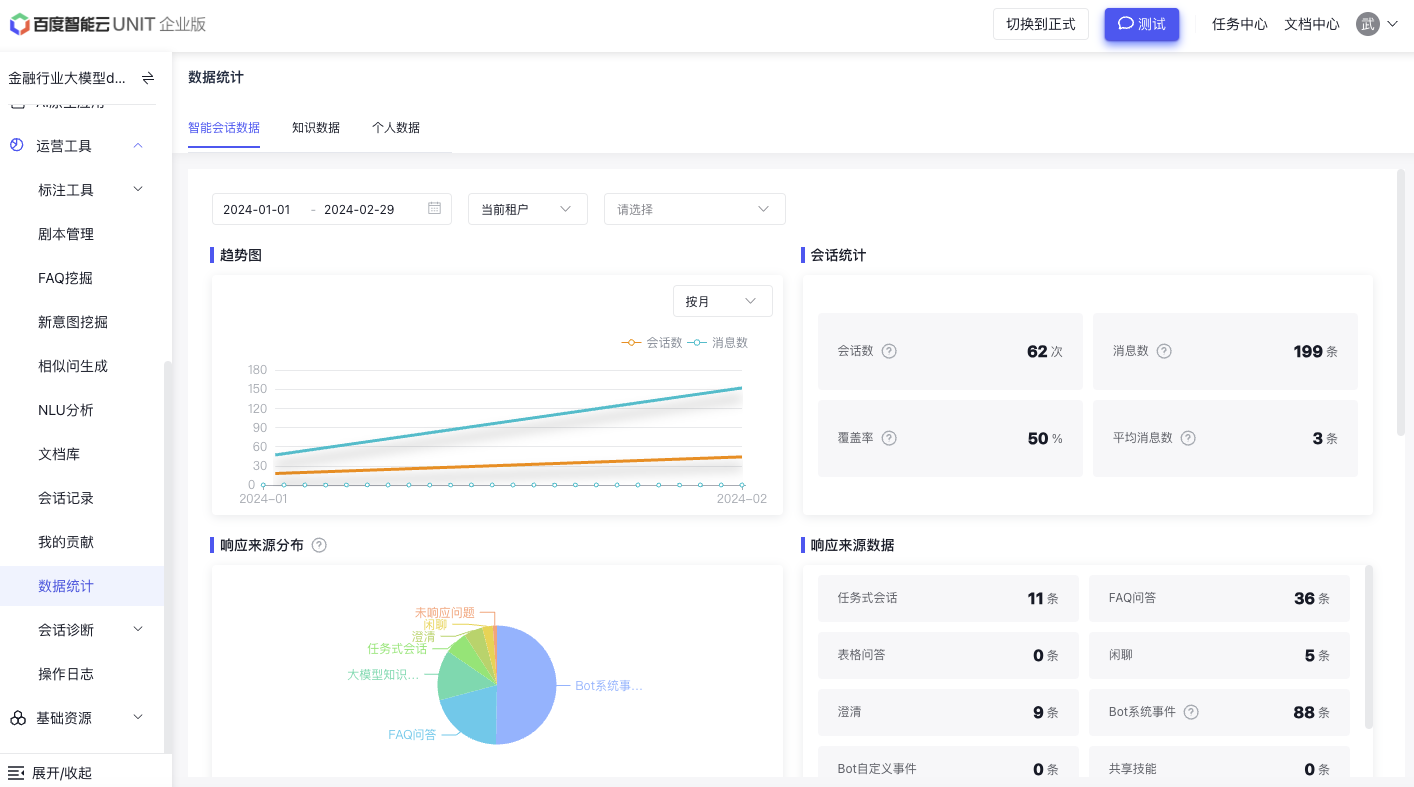Switch to 知识数据 tab
Viewport: 1414px width, 787px height.
click(x=316, y=128)
